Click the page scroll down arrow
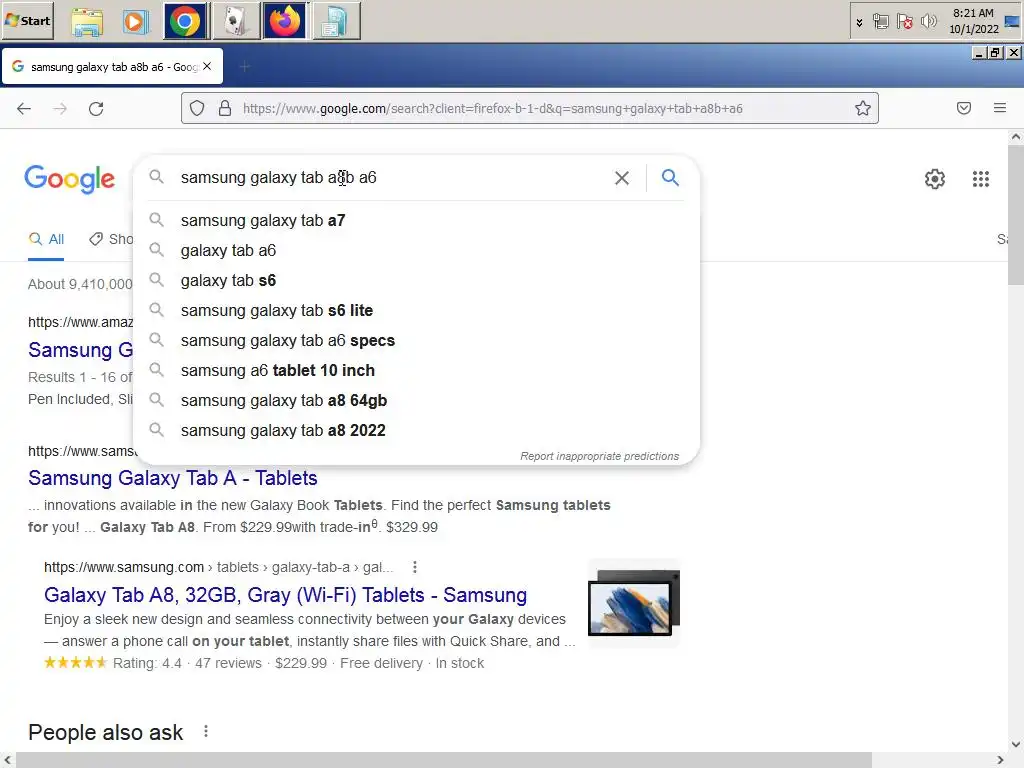The width and height of the screenshot is (1024, 768). pos(1016,744)
